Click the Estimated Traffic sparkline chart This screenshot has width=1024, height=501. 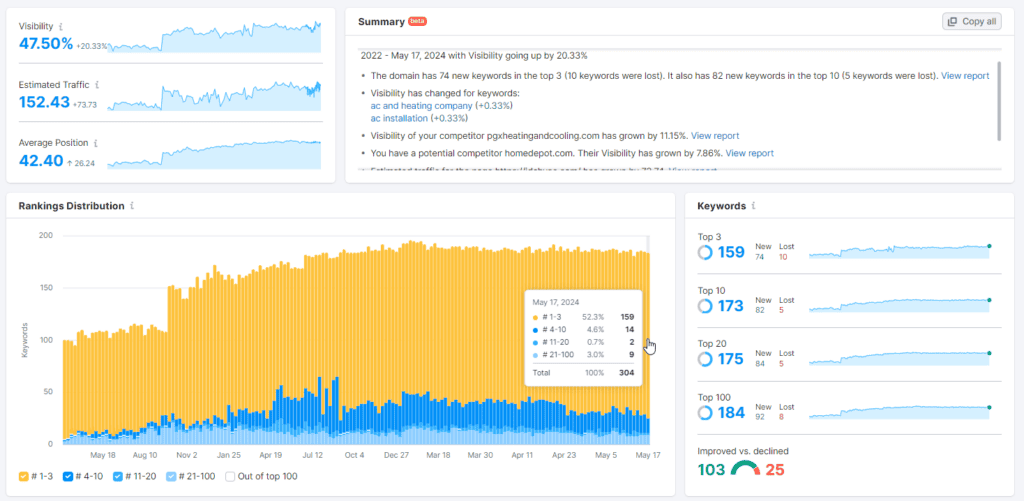pyautogui.click(x=214, y=95)
